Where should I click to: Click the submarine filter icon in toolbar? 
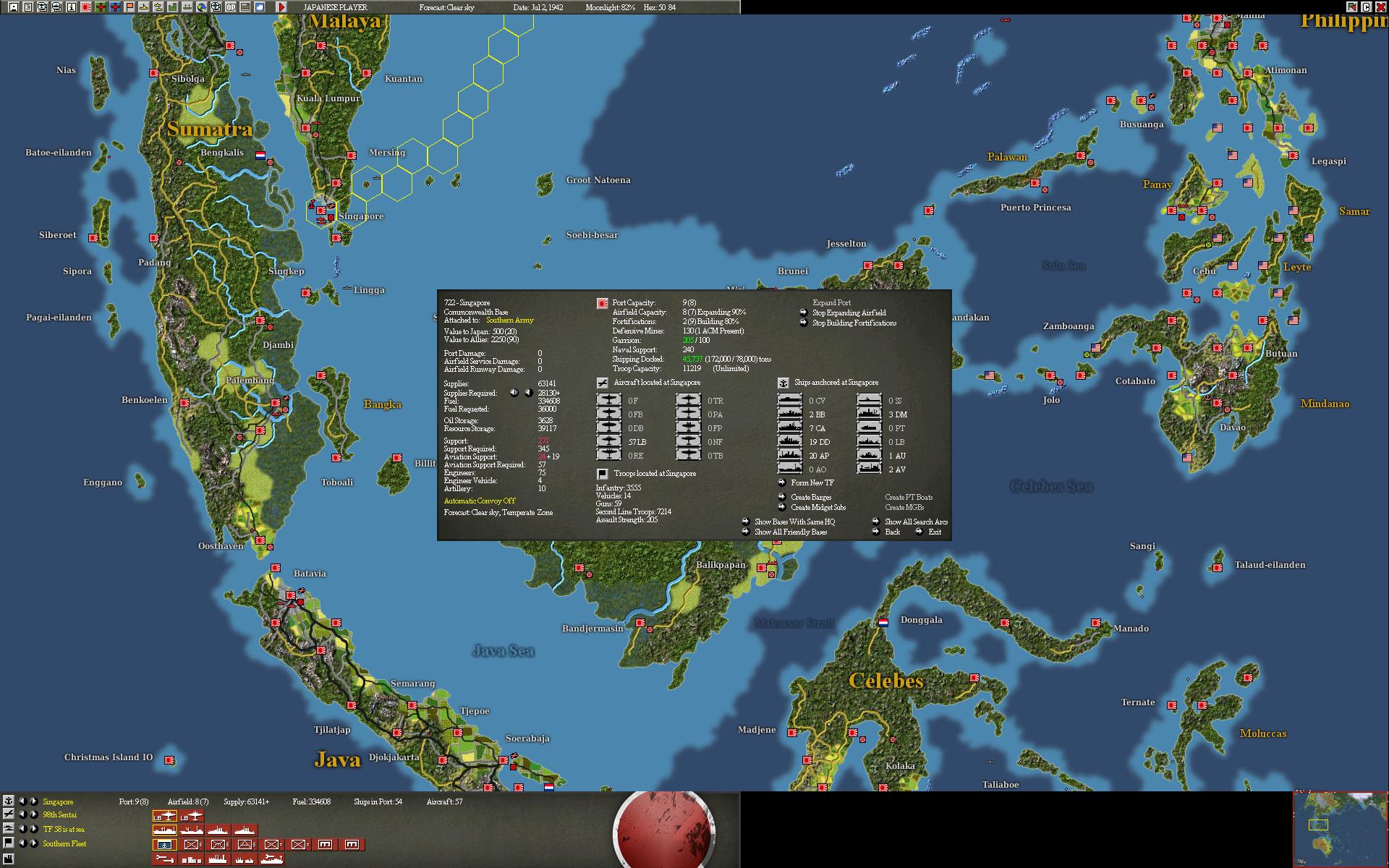tap(143, 7)
